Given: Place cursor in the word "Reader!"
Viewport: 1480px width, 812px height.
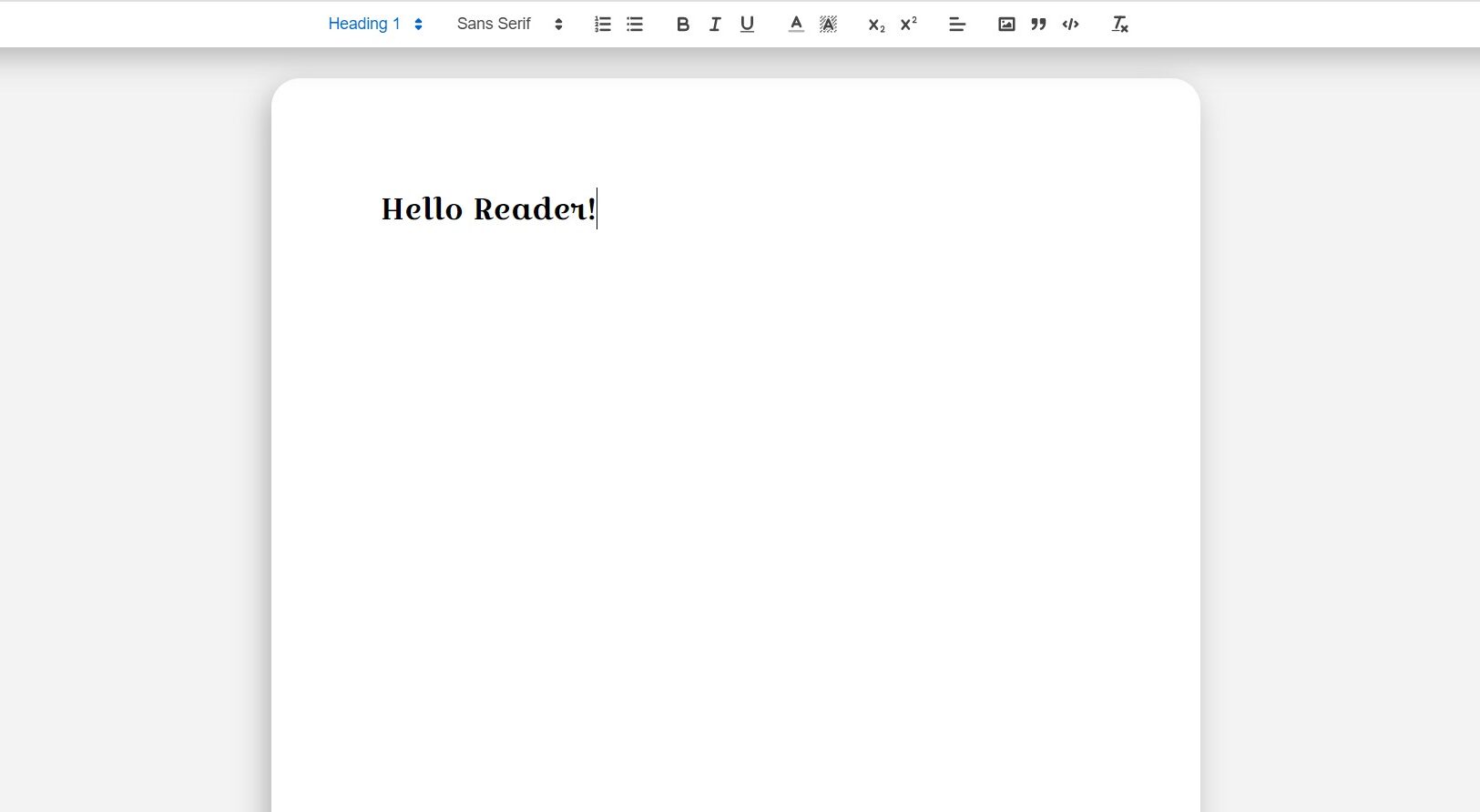Looking at the screenshot, I should click(533, 209).
